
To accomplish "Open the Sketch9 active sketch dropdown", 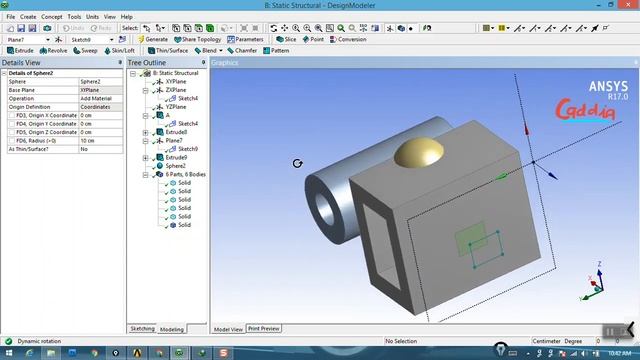I will tap(111, 40).
